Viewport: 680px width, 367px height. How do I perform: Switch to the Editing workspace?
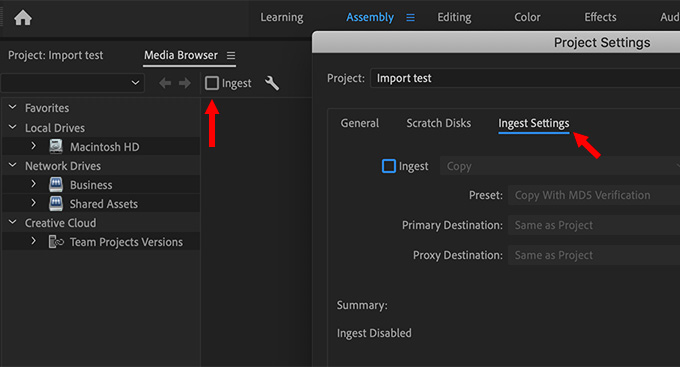click(x=454, y=17)
